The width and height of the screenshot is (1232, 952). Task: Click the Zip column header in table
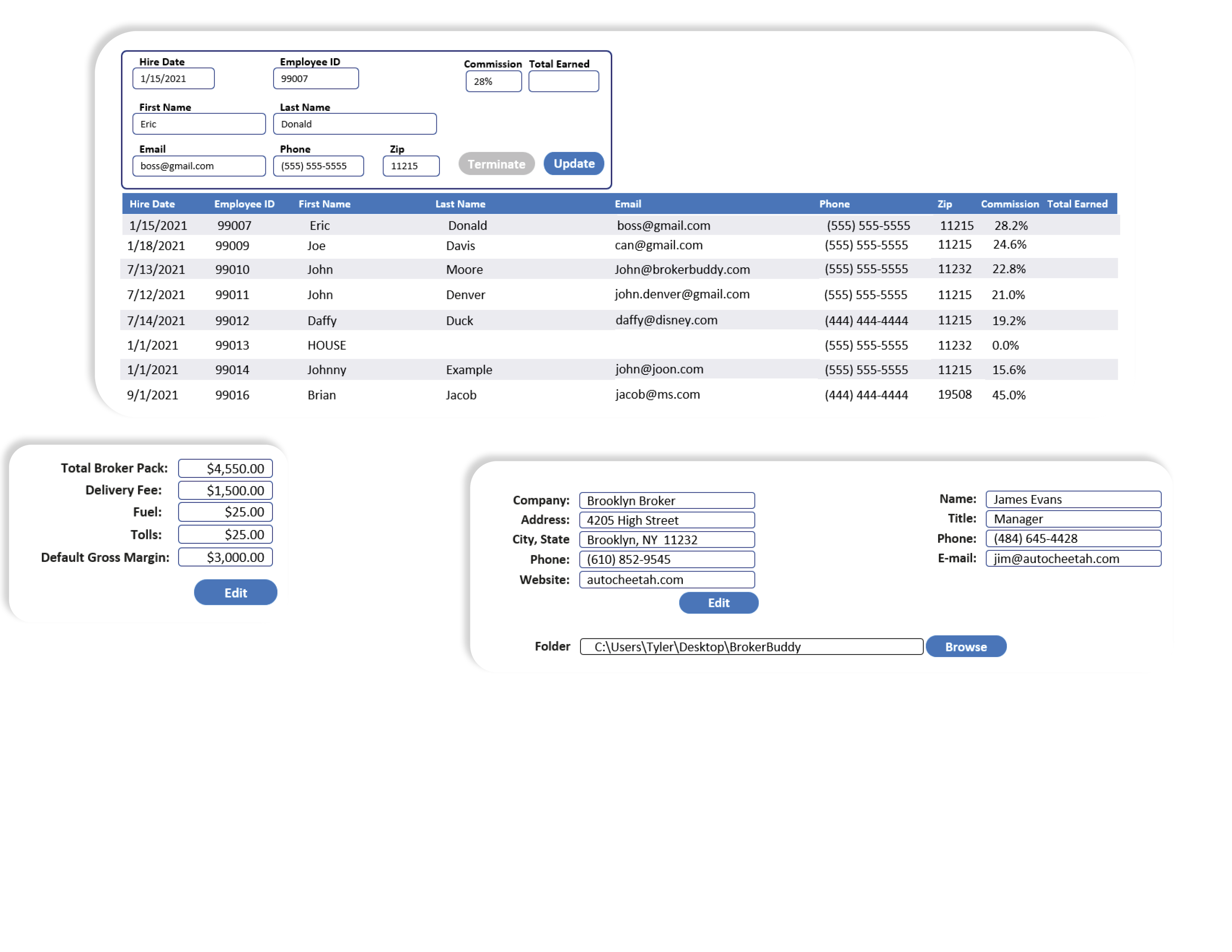click(x=945, y=204)
